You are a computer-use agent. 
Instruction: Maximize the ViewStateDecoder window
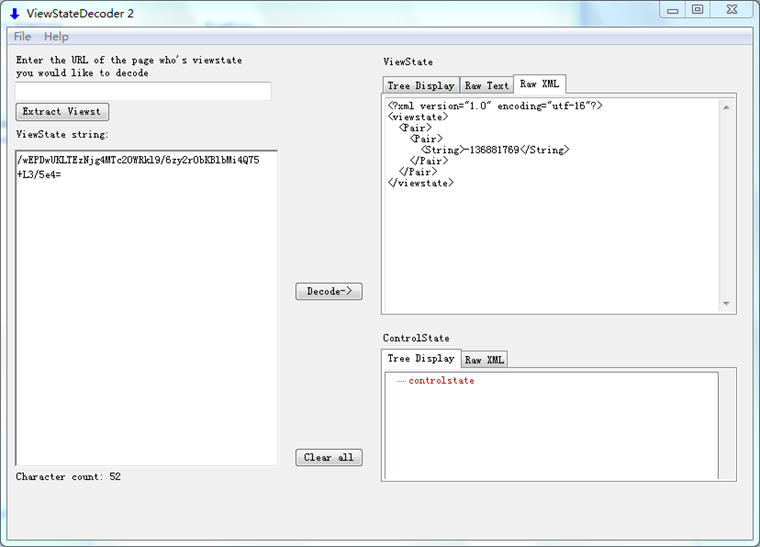pos(697,10)
